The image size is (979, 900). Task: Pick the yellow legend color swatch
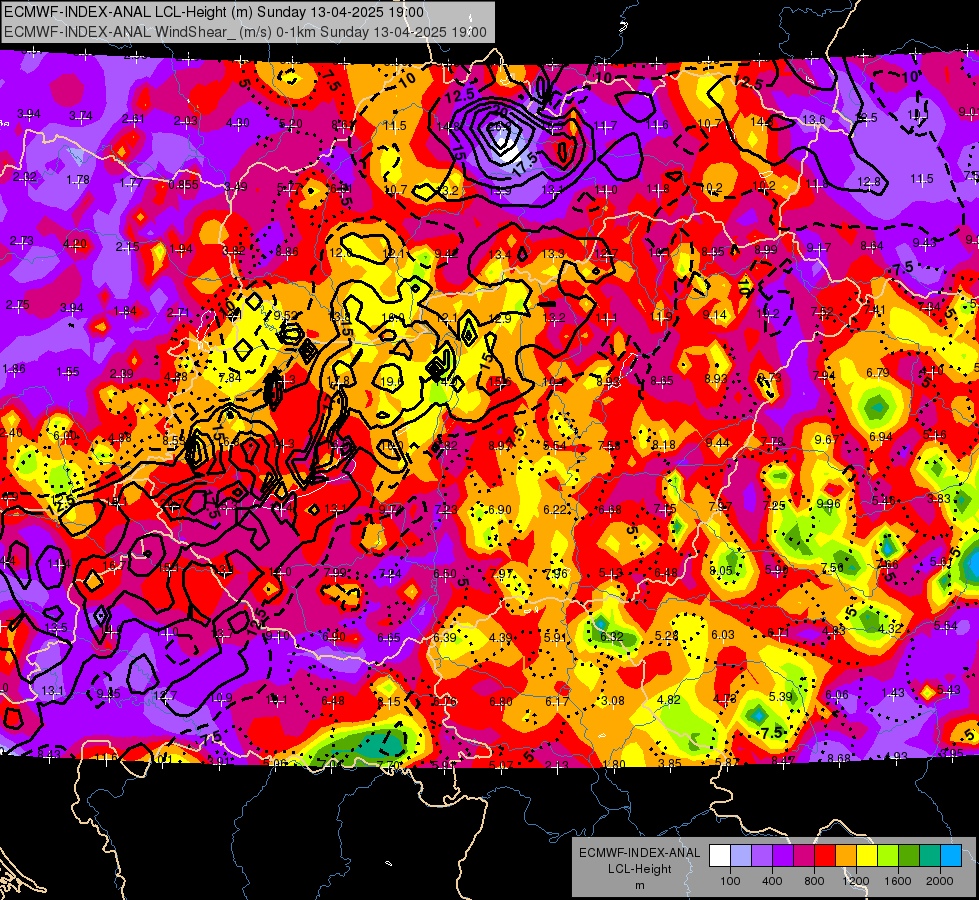(x=867, y=856)
